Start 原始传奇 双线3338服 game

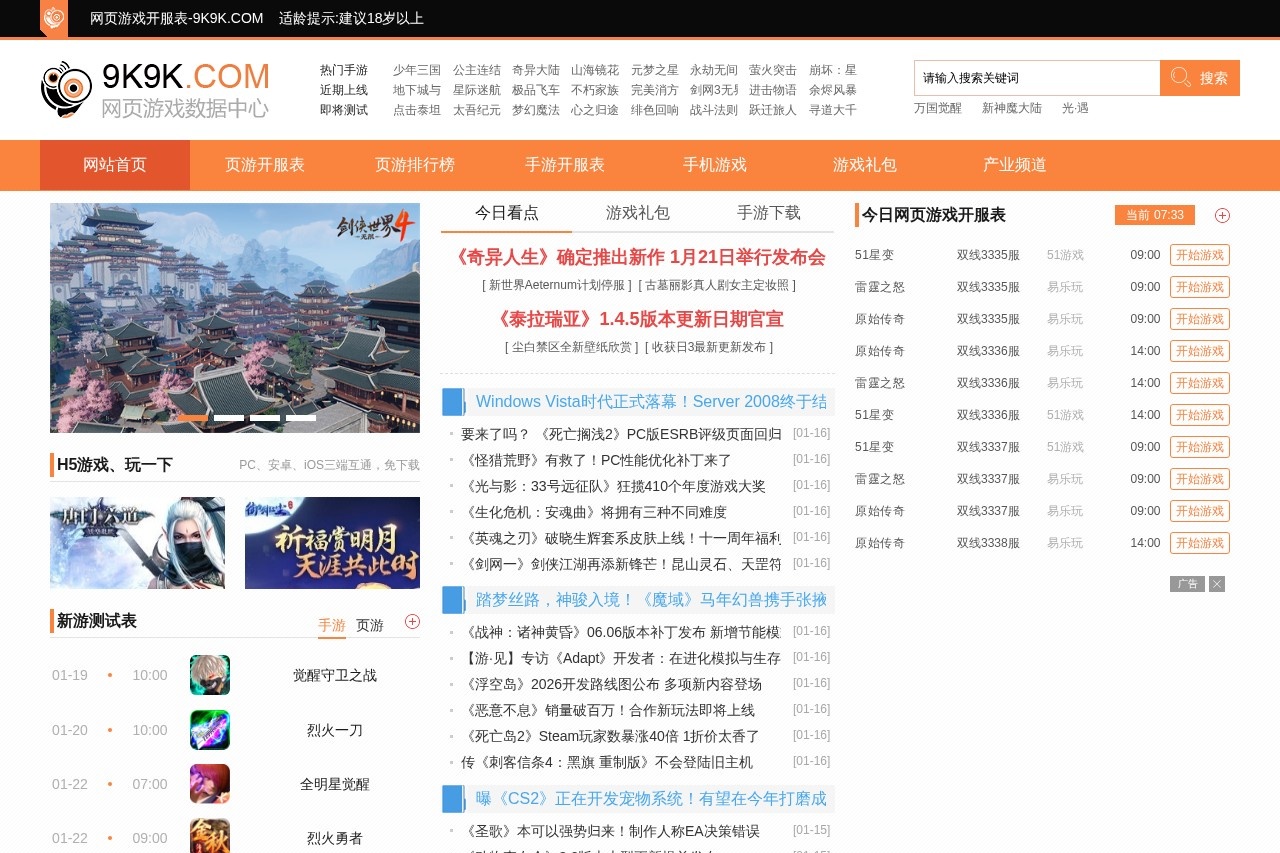click(x=1200, y=543)
